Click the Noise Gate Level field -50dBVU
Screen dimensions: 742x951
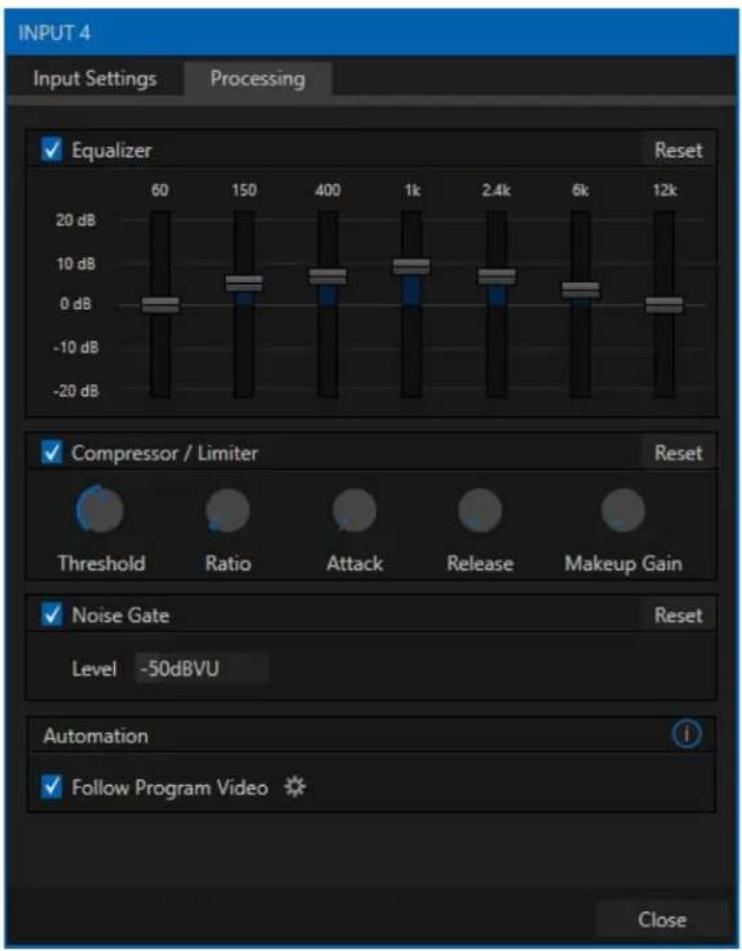tap(201, 668)
